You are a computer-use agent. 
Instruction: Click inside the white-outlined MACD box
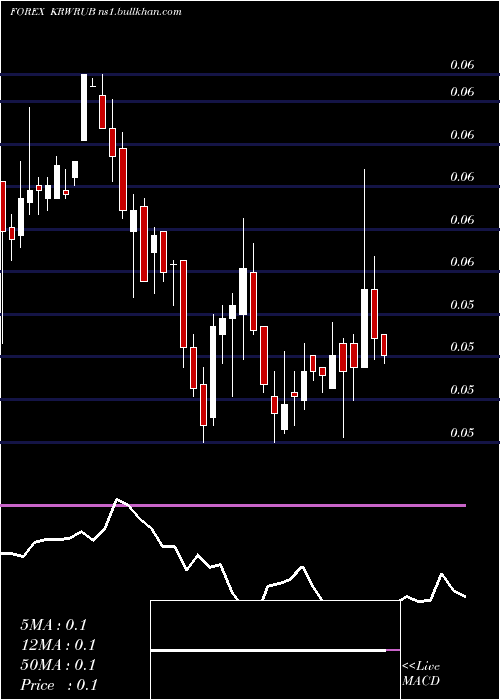coord(275,650)
